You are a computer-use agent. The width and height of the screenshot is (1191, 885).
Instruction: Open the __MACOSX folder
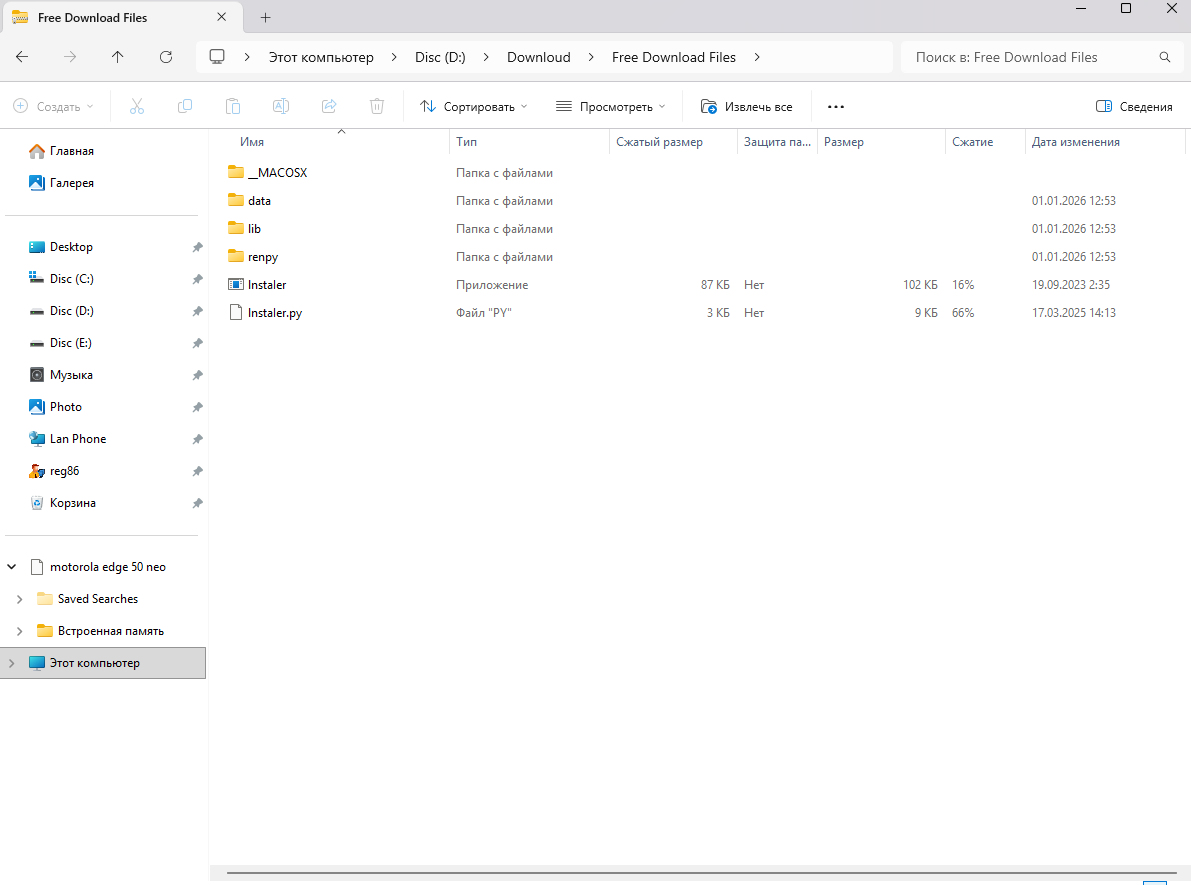277,173
